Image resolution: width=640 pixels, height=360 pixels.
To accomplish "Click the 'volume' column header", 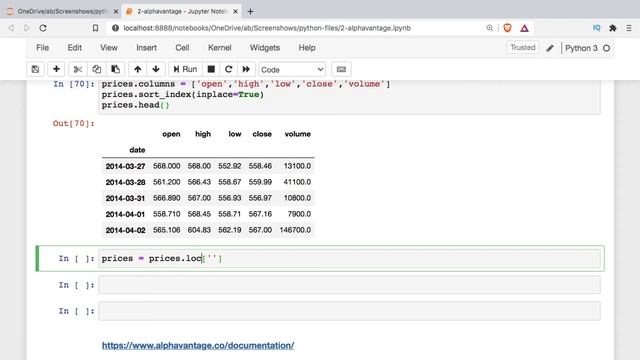I will pyautogui.click(x=298, y=134).
